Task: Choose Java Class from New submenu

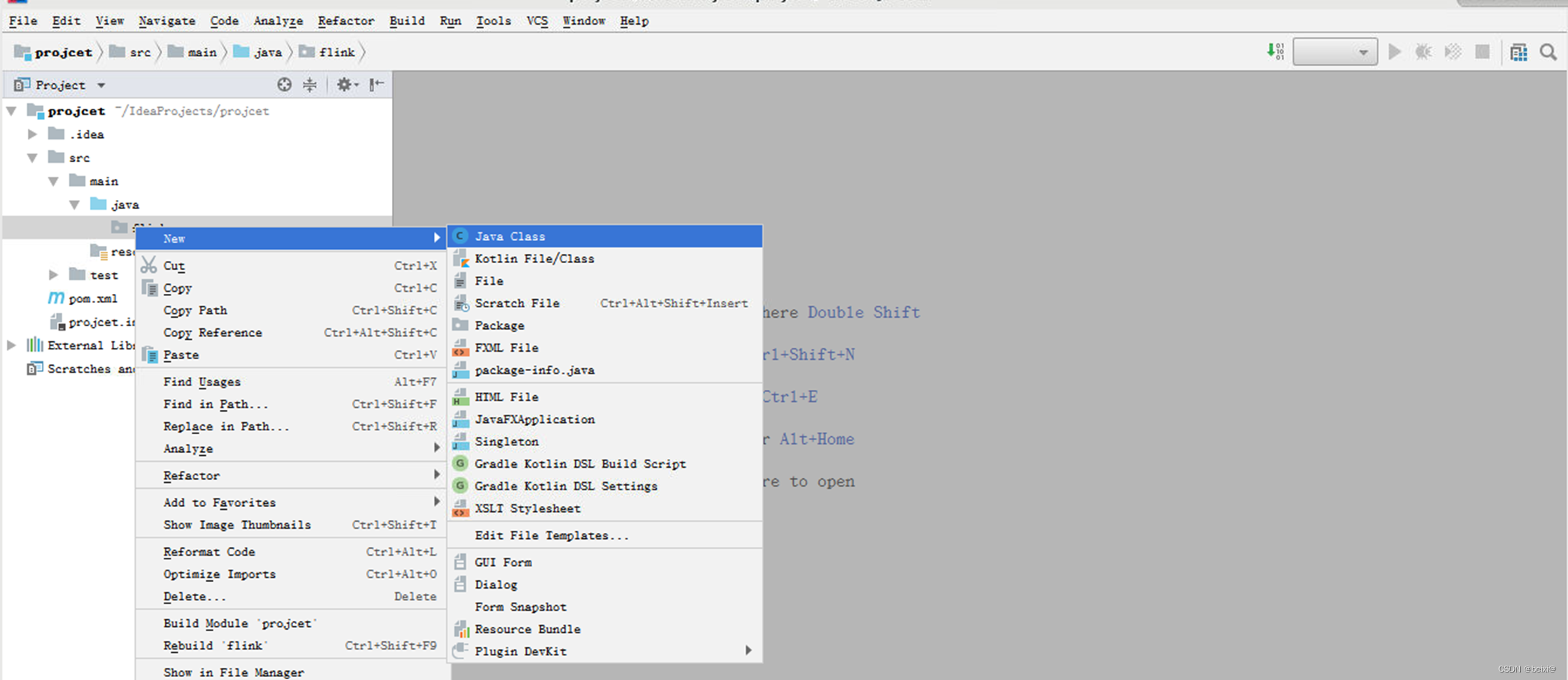Action: coord(605,236)
